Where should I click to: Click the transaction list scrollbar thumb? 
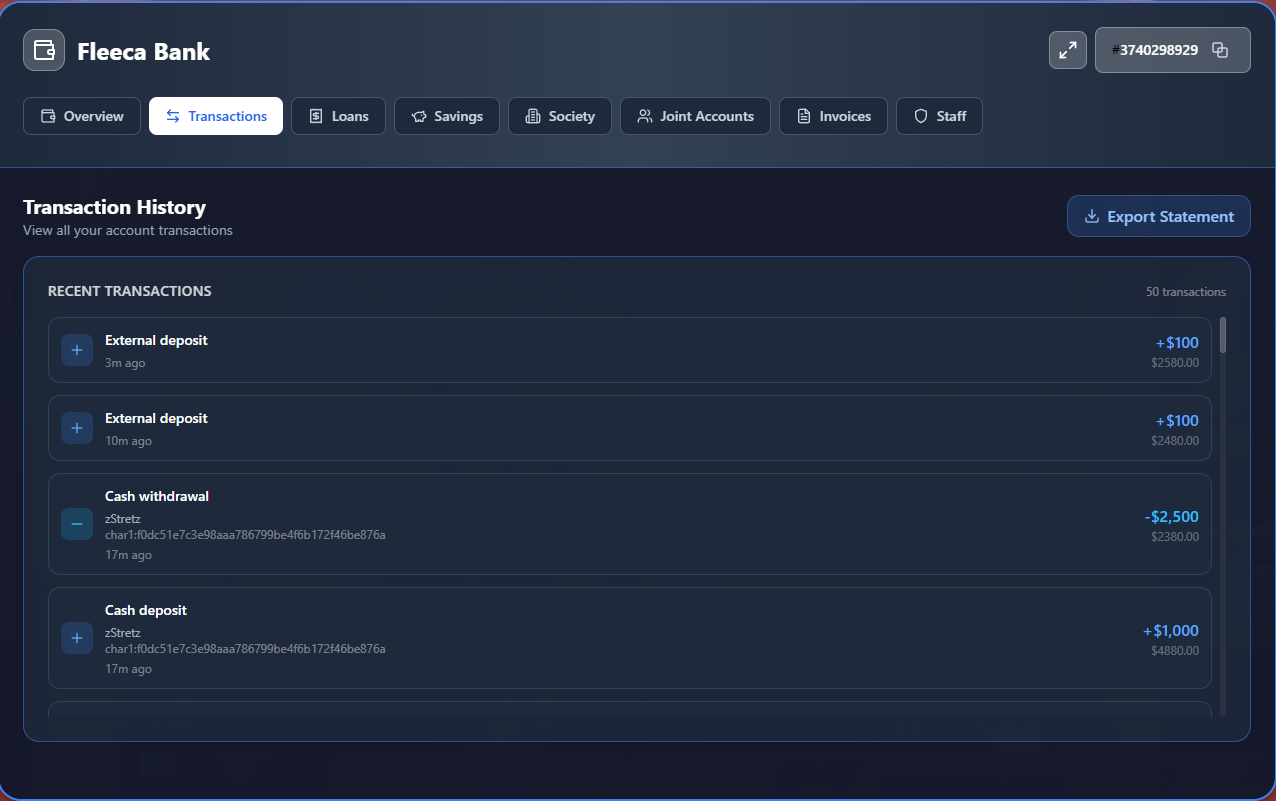coord(1223,335)
